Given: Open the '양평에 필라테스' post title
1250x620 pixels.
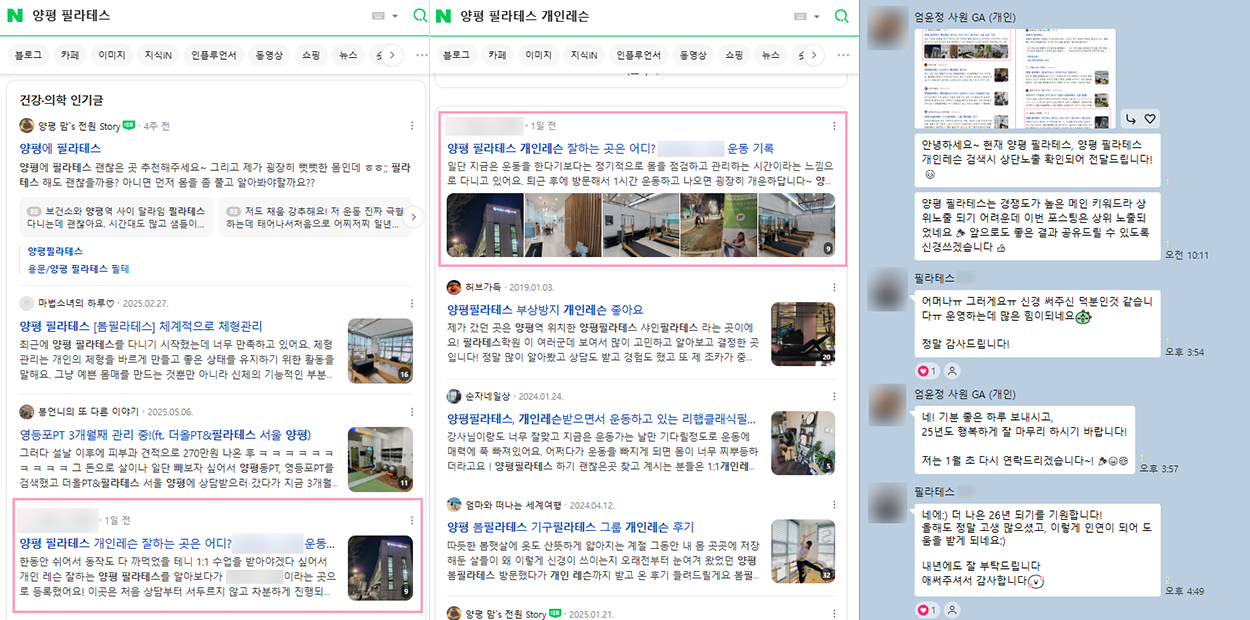Looking at the screenshot, I should [59, 147].
